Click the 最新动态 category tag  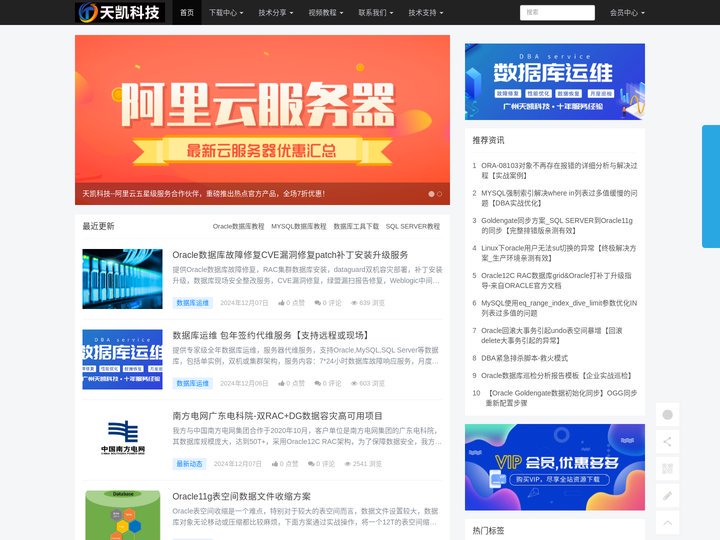tap(189, 464)
